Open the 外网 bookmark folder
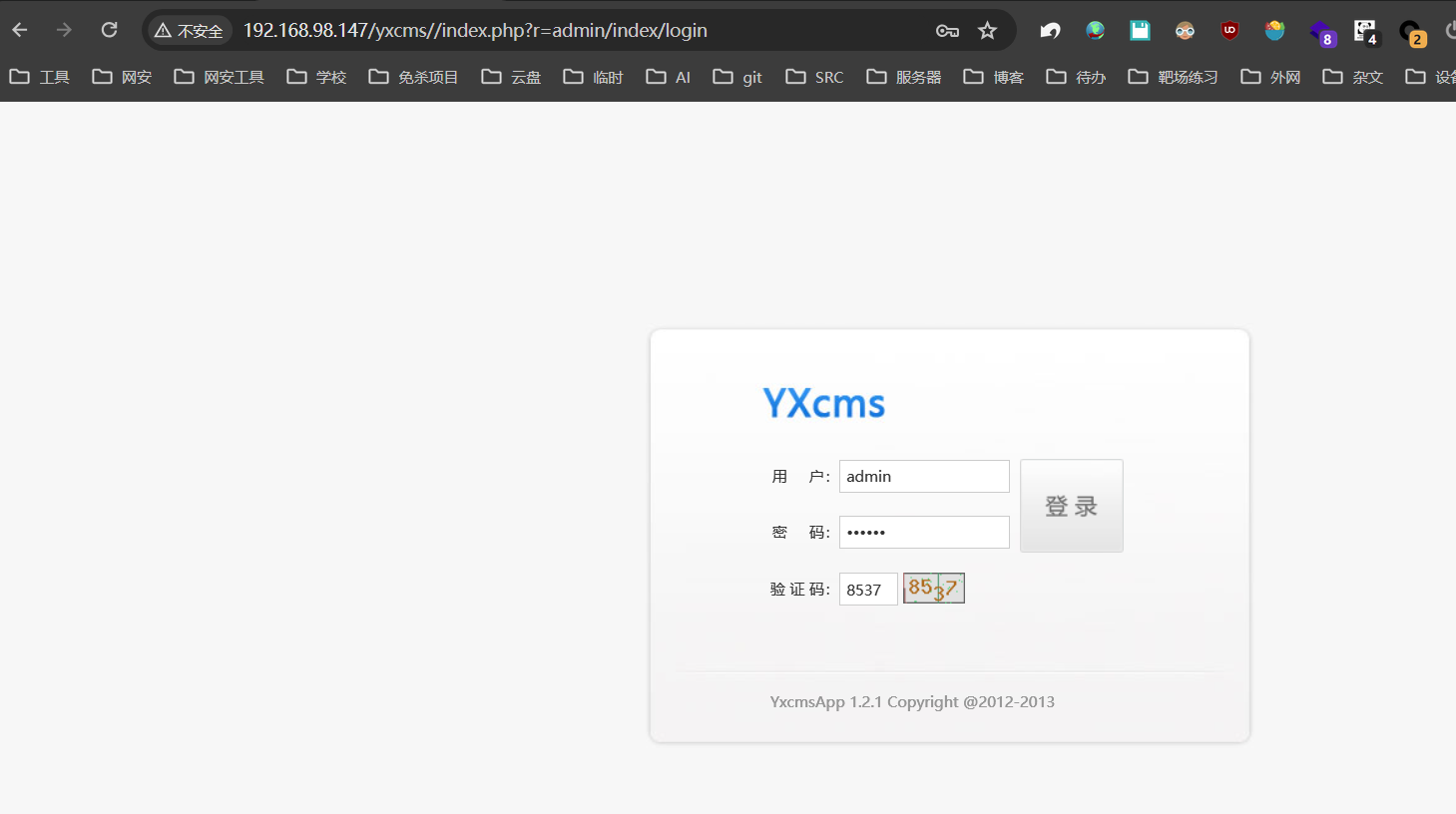This screenshot has width=1456, height=814. coord(1270,77)
